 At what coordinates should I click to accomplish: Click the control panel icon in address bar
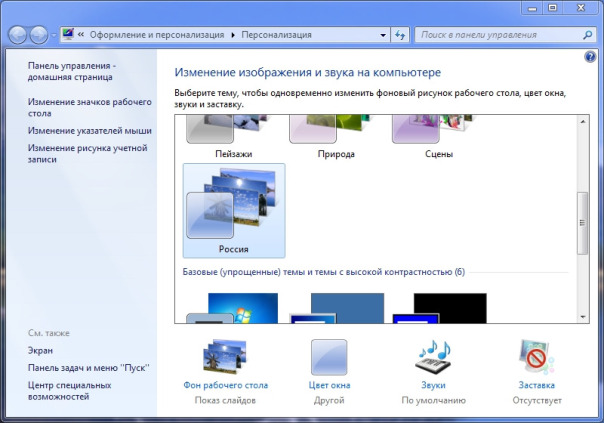click(68, 34)
